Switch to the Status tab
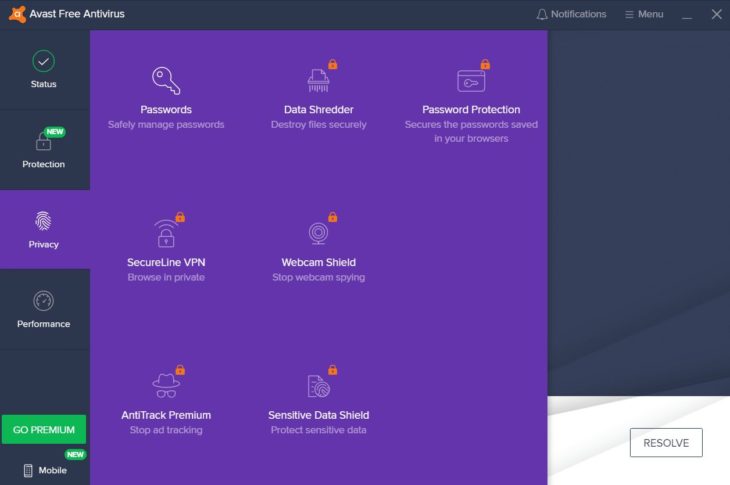This screenshot has height=485, width=730. pos(43,70)
